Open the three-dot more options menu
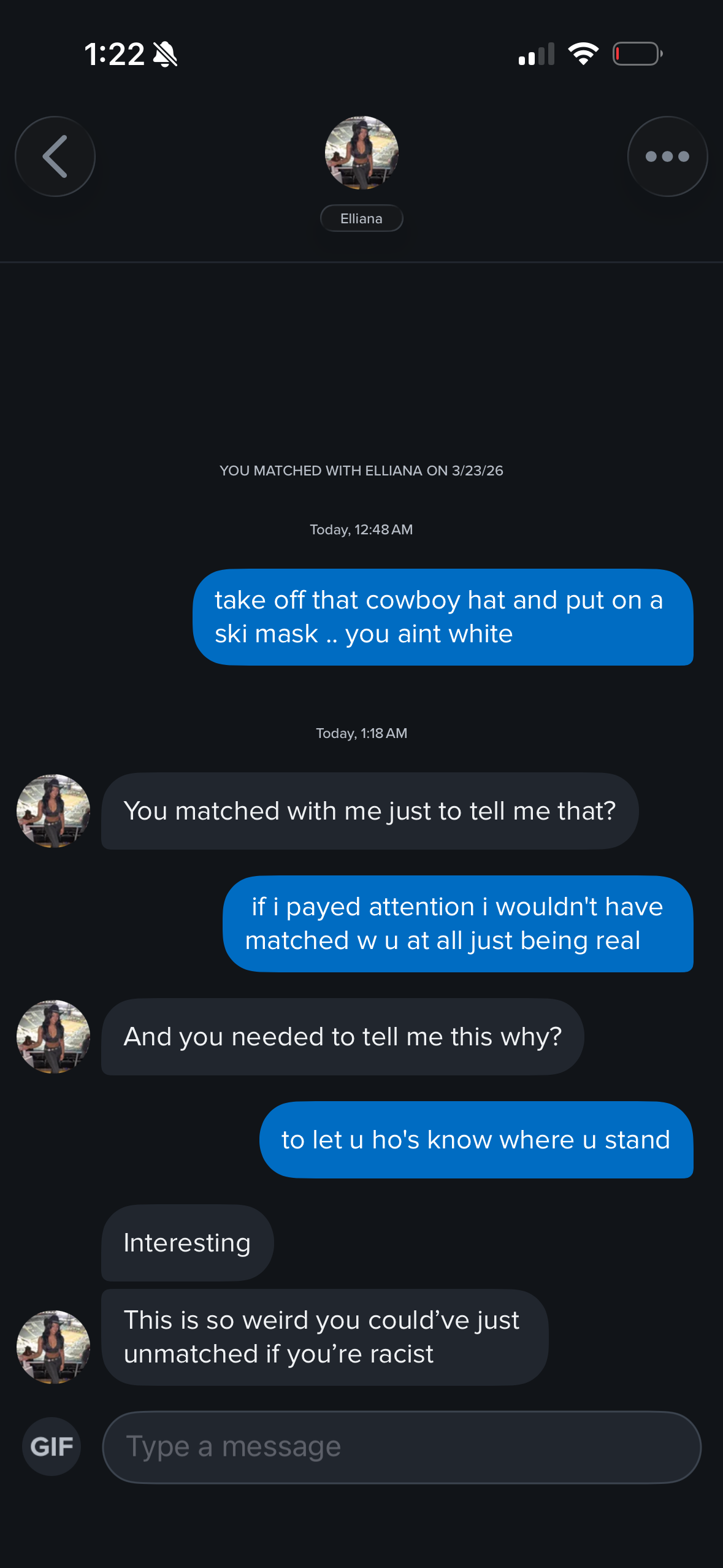 click(667, 156)
